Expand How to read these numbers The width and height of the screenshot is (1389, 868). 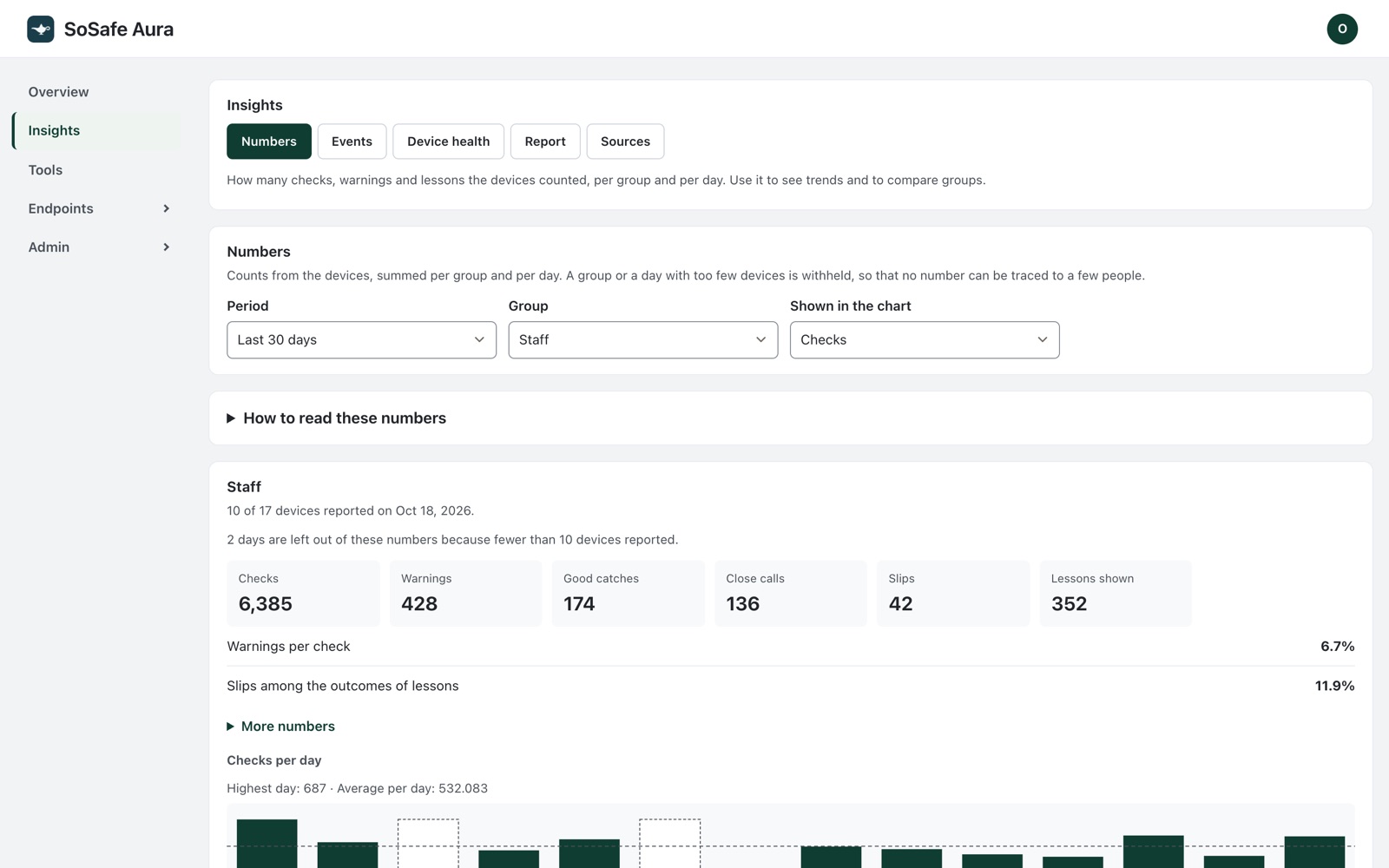(336, 418)
